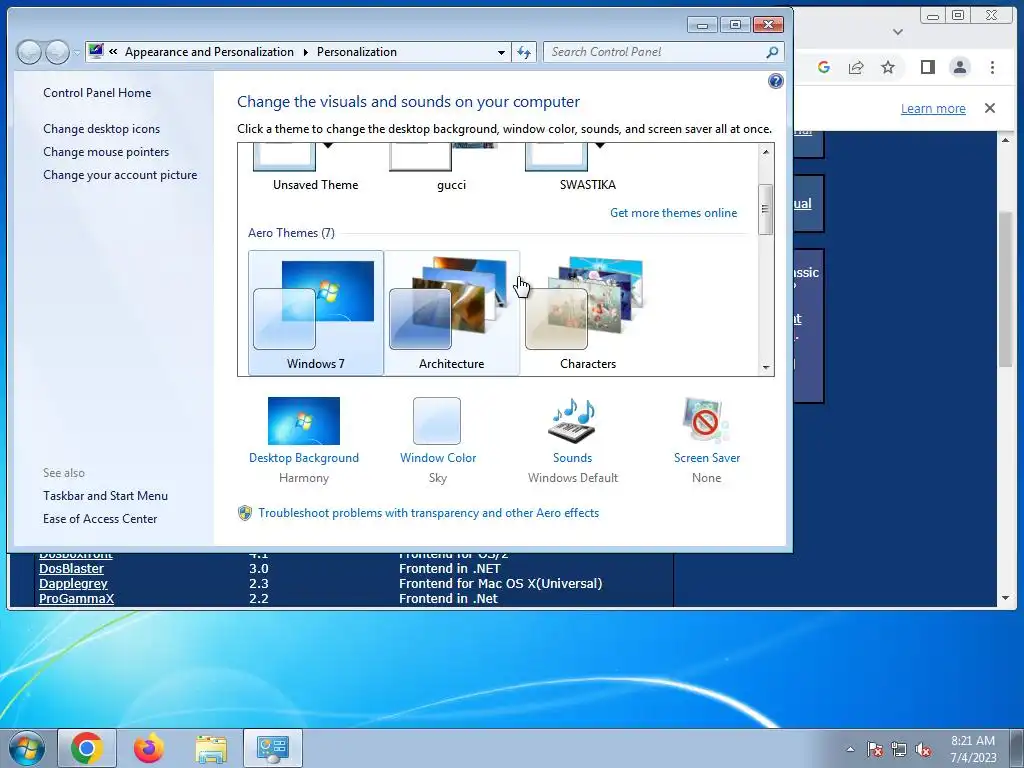Open Desktop Background settings icon
This screenshot has height=768, width=1024.
tap(304, 421)
